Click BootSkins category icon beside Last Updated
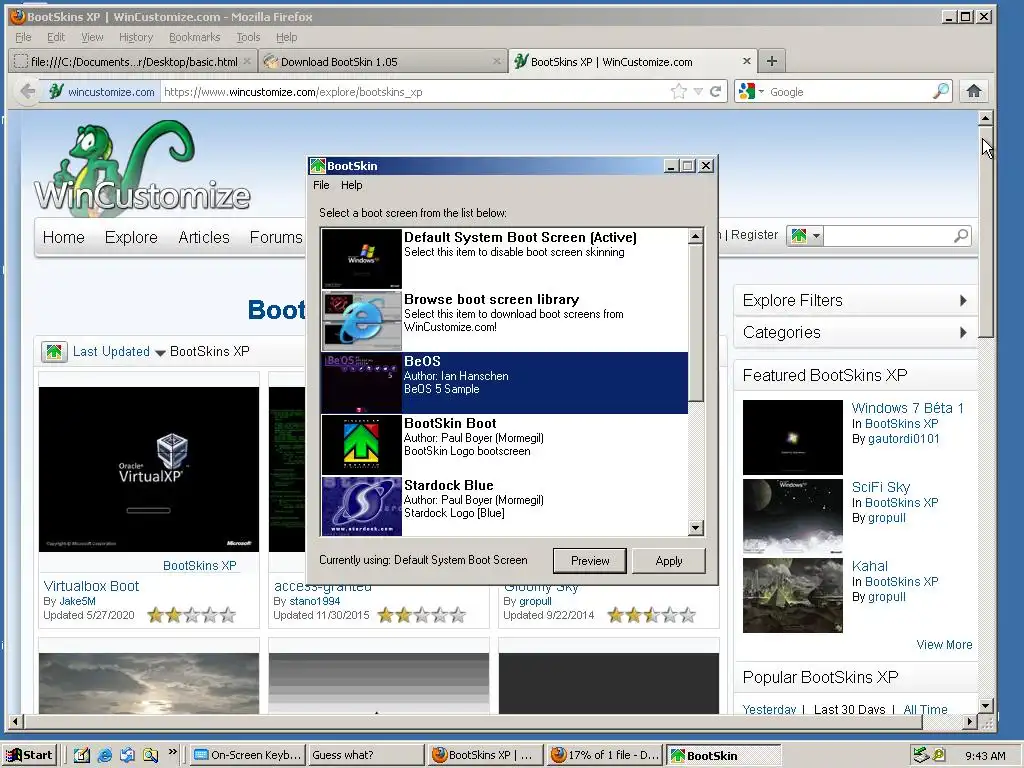This screenshot has height=768, width=1024. [54, 352]
